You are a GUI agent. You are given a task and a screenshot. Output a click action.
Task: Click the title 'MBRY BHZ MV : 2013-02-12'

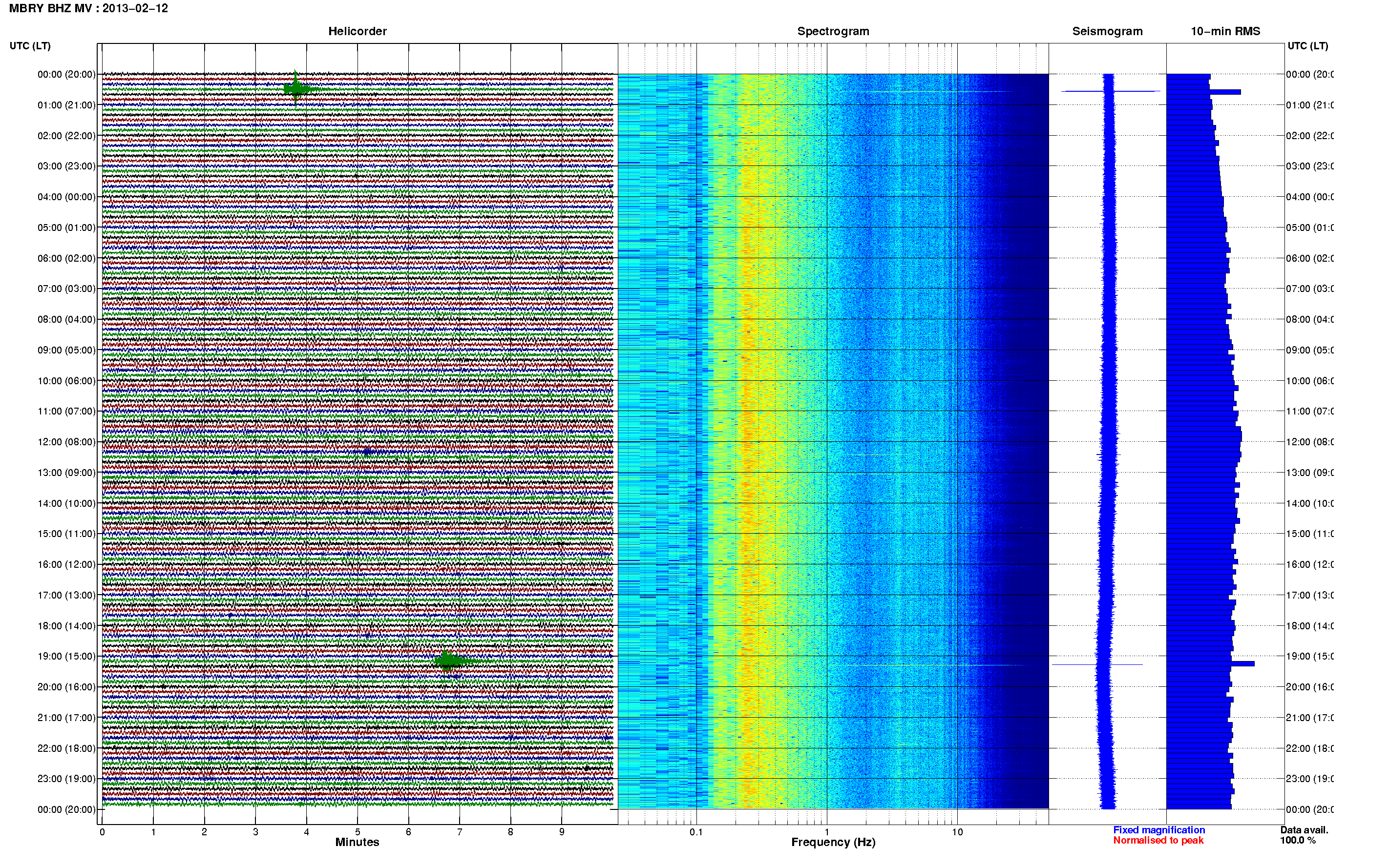(x=88, y=8)
